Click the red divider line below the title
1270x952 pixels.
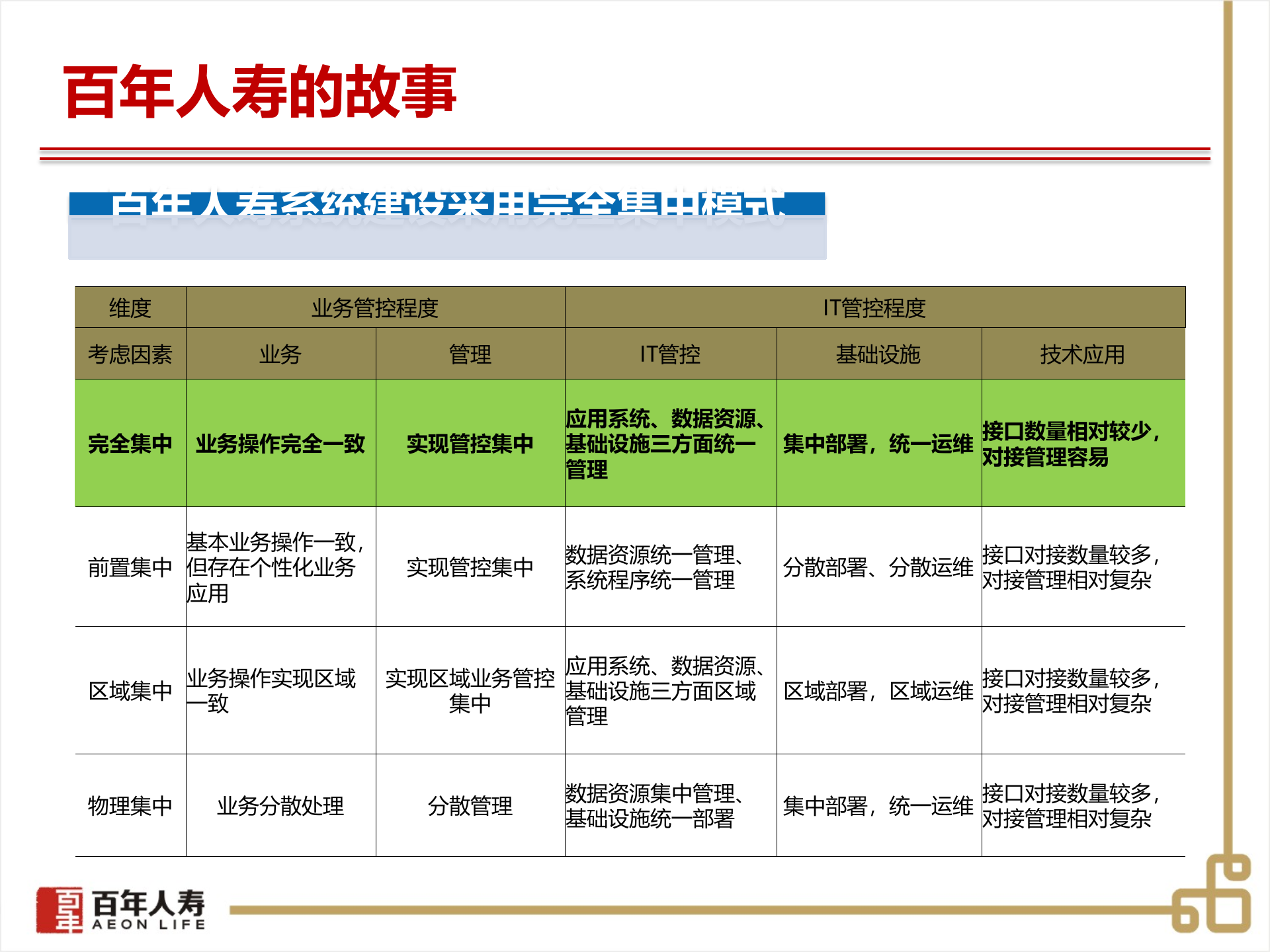coord(635,154)
